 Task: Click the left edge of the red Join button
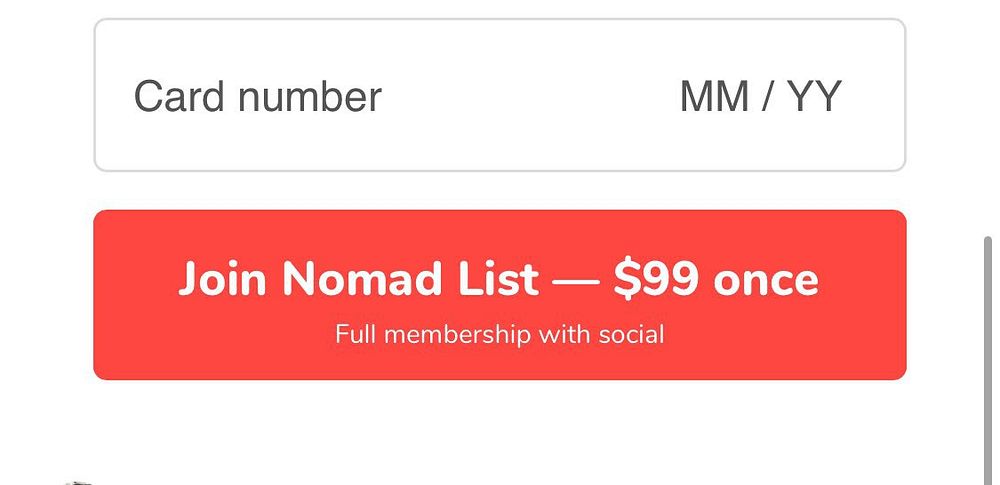tap(100, 295)
